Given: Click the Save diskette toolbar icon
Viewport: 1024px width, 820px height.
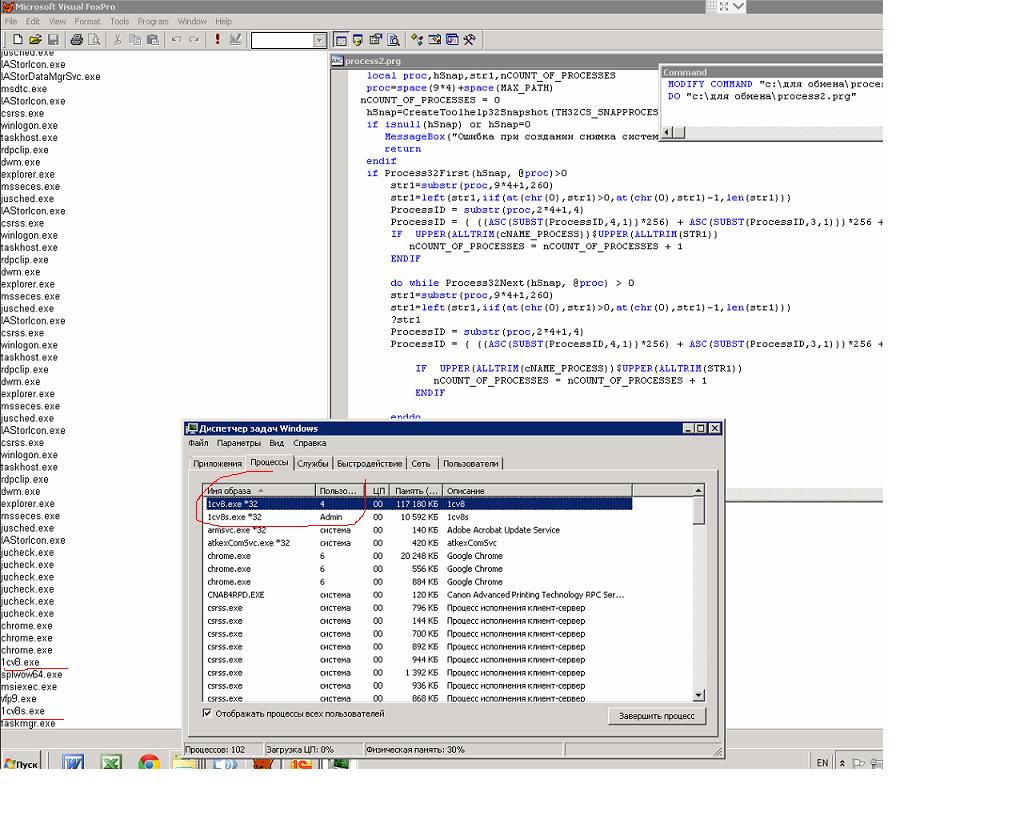Looking at the screenshot, I should tap(53, 40).
